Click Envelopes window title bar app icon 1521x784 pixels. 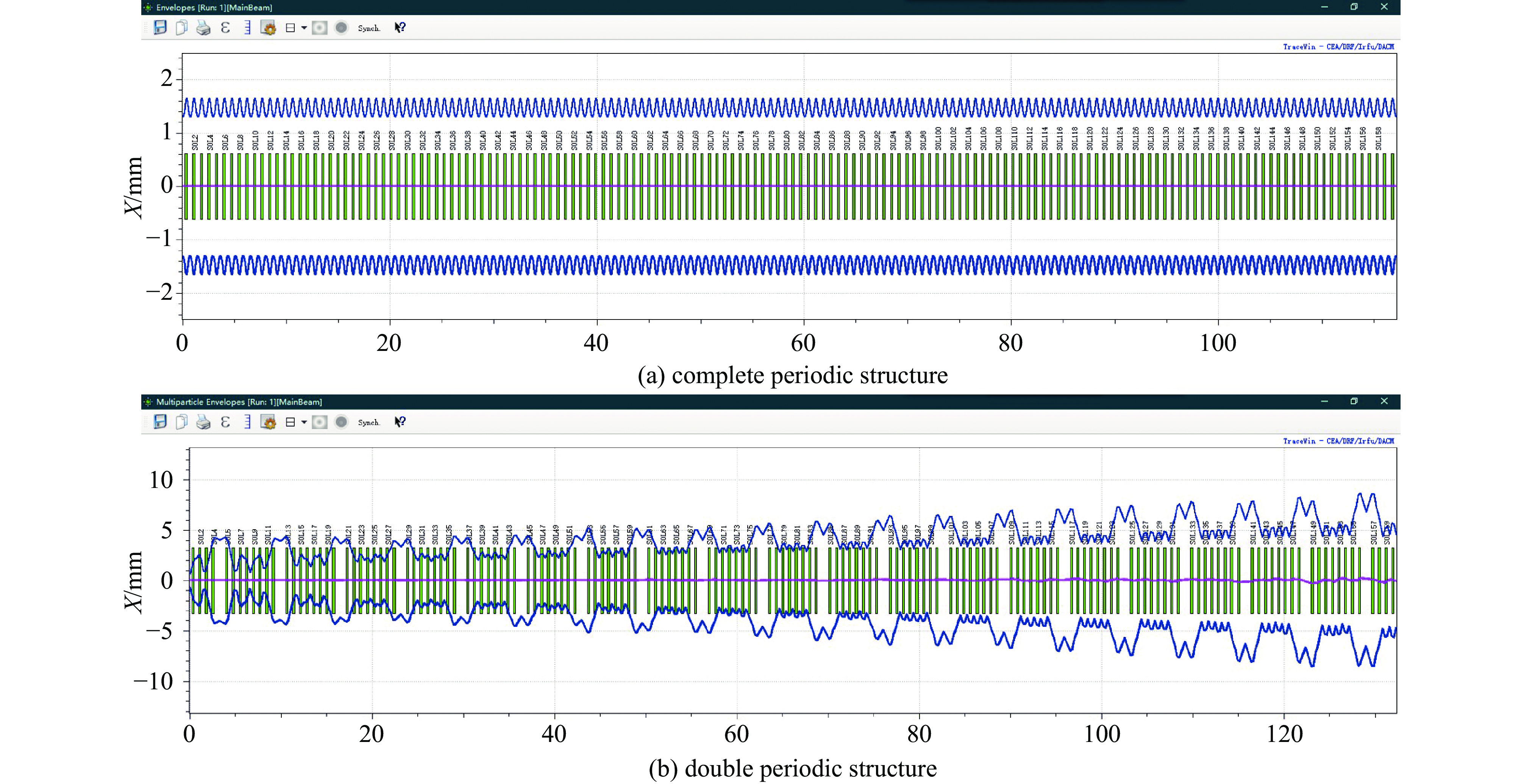[148, 7]
